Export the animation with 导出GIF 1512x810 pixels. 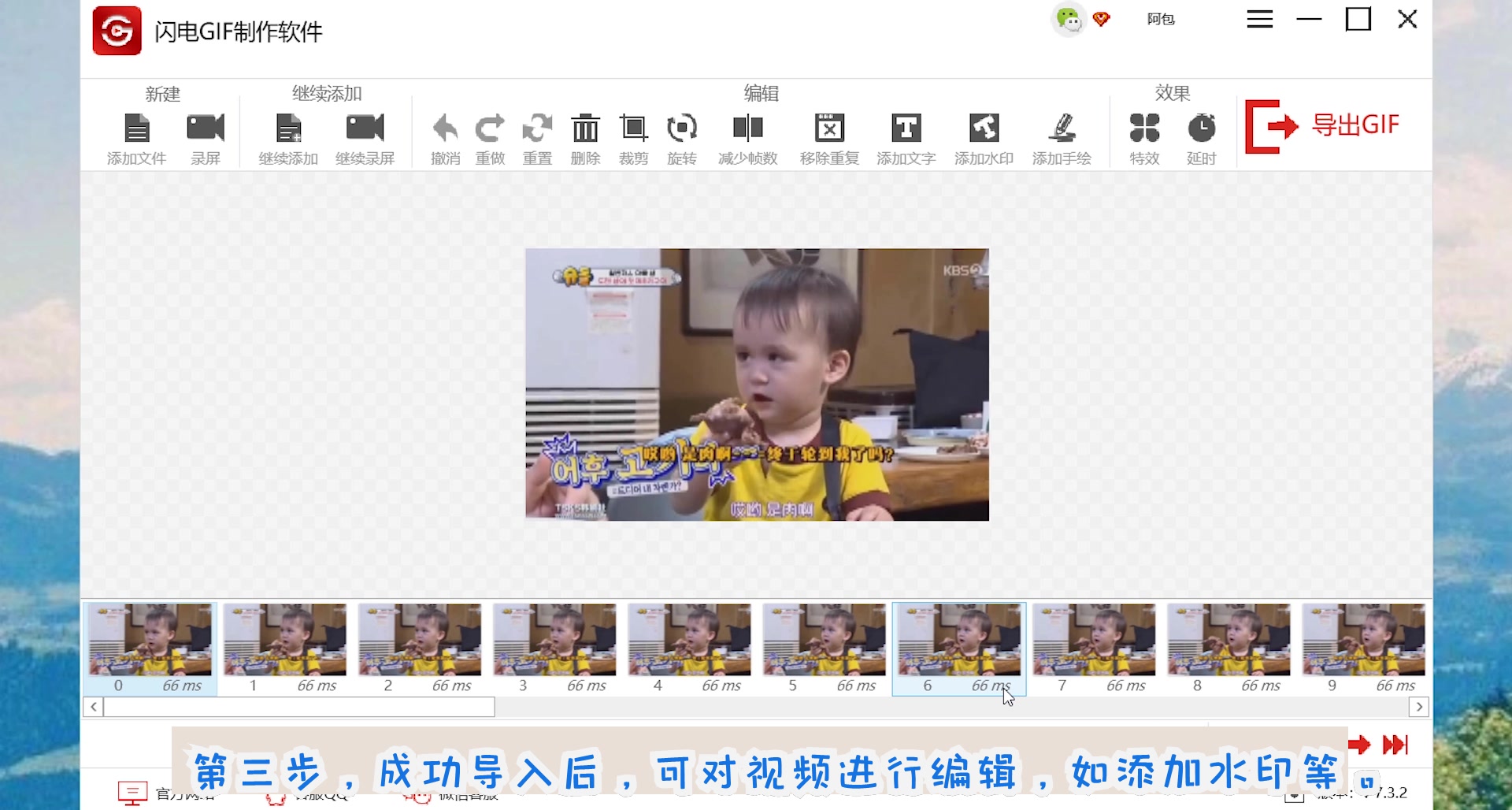(1323, 126)
